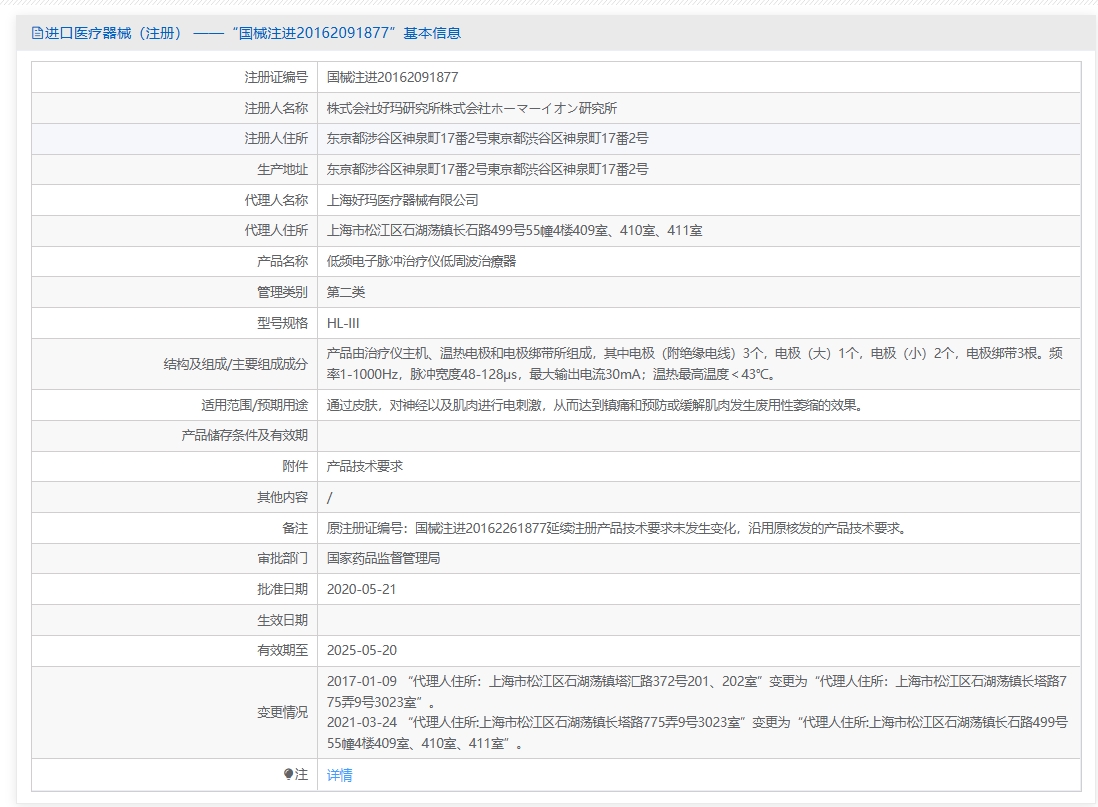Click the 注册人住所 label
1098x807 pixels.
[276, 139]
